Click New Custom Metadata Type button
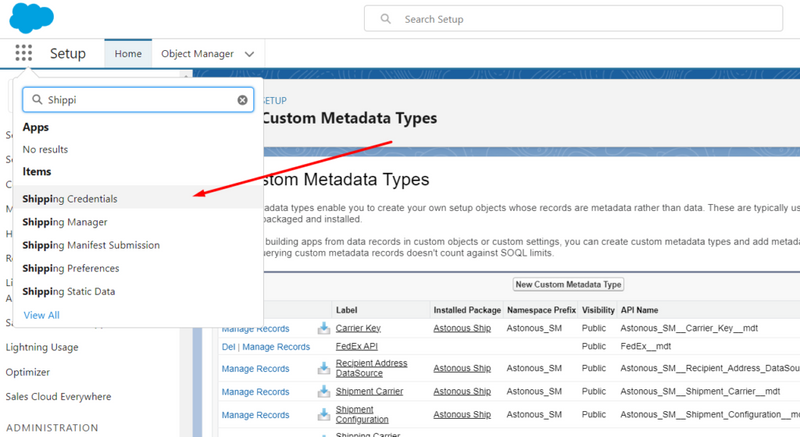800x437 pixels. click(x=568, y=285)
